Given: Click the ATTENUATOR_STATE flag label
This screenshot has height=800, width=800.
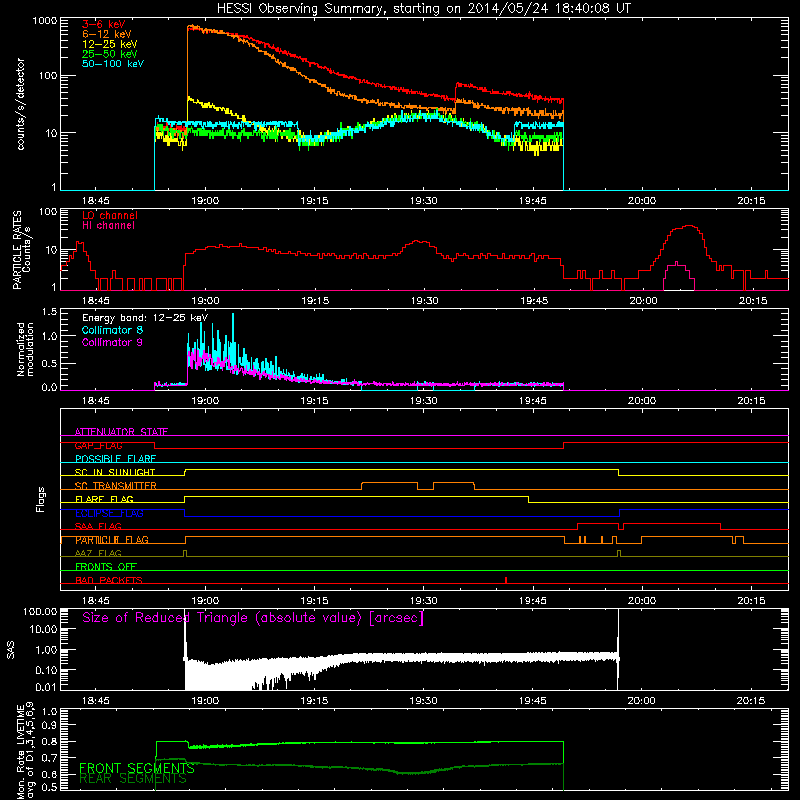Looking at the screenshot, I should [121, 432].
